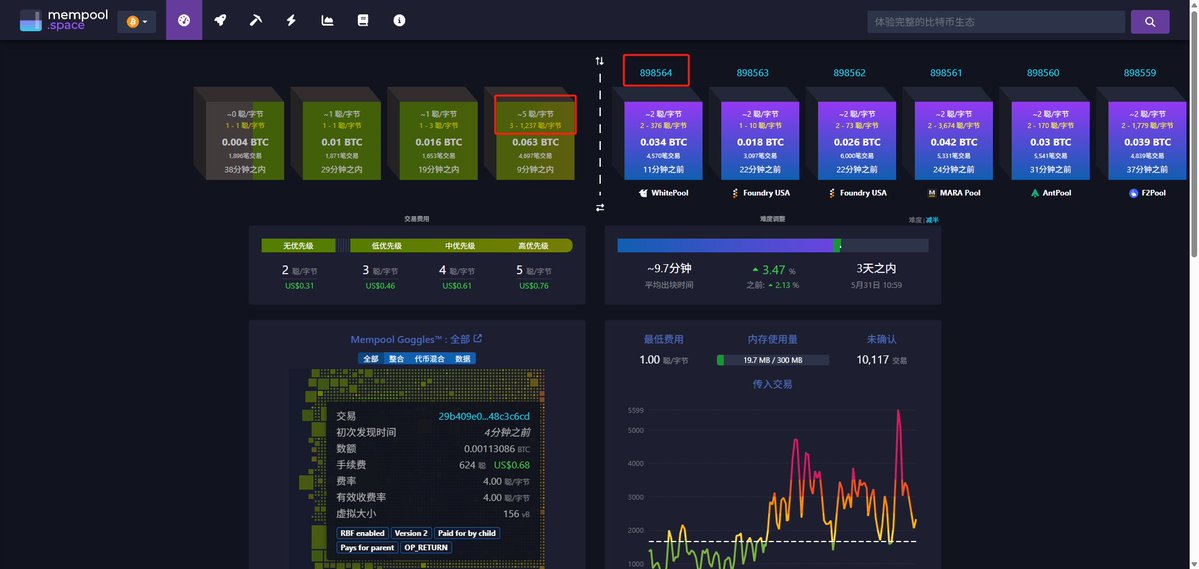This screenshot has height=569, width=1199.
Task: Open block height 898560 link
Action: (x=1043, y=73)
